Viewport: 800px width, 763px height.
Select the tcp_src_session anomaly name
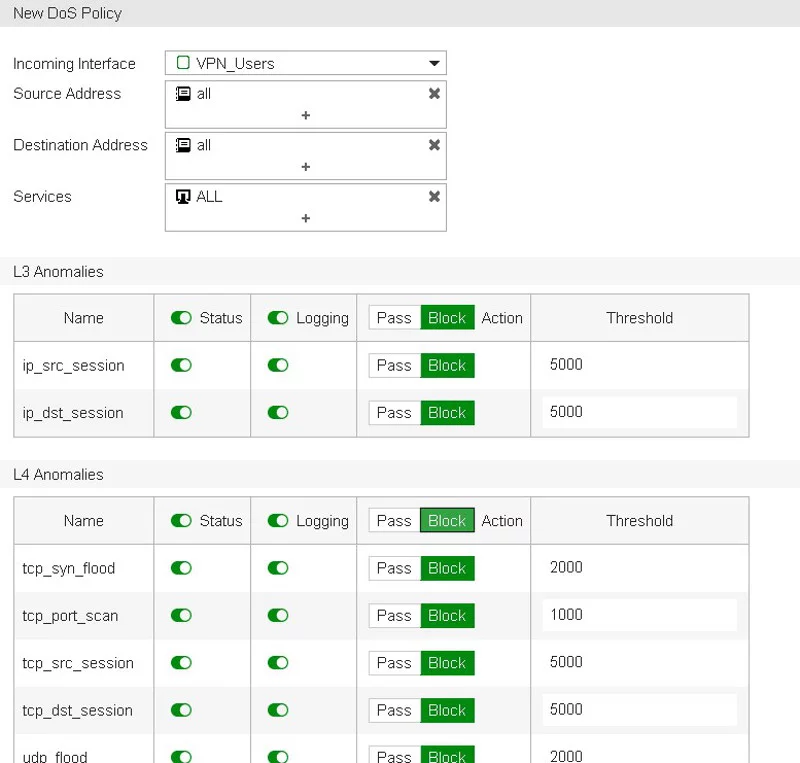78,663
